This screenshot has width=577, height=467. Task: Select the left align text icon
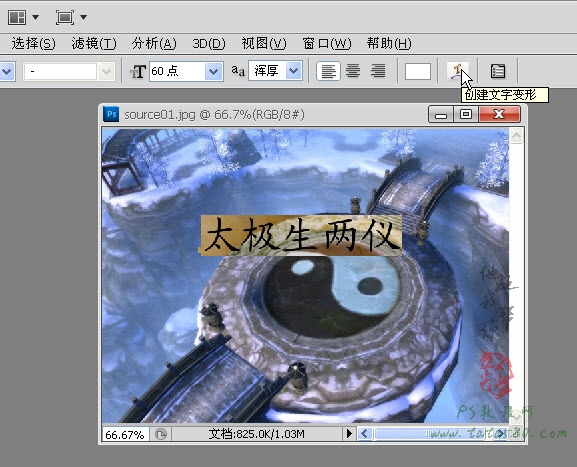(328, 71)
